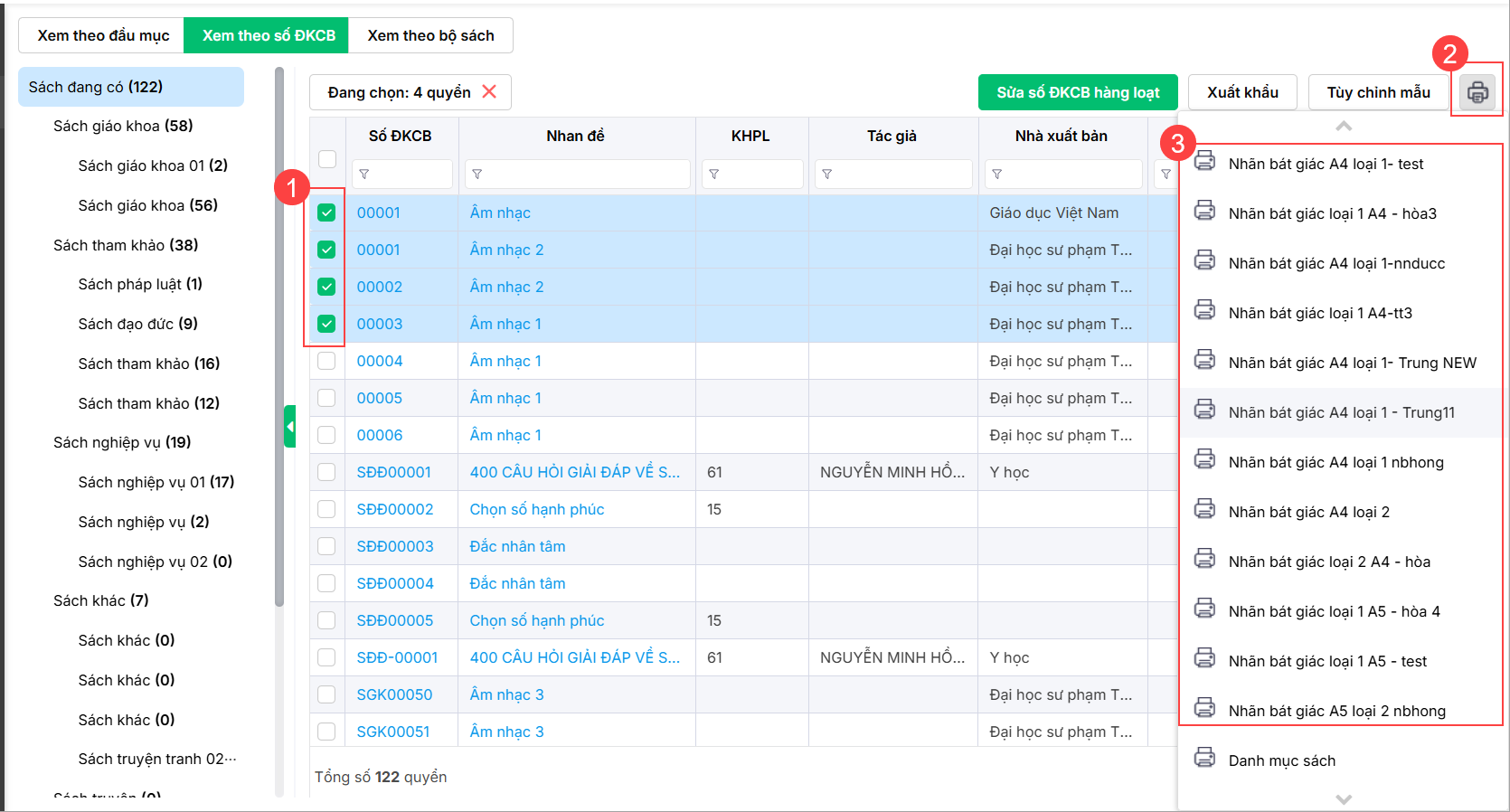The height and width of the screenshot is (812, 1510).
Task: Collapse the left category panel green handle
Action: click(289, 426)
